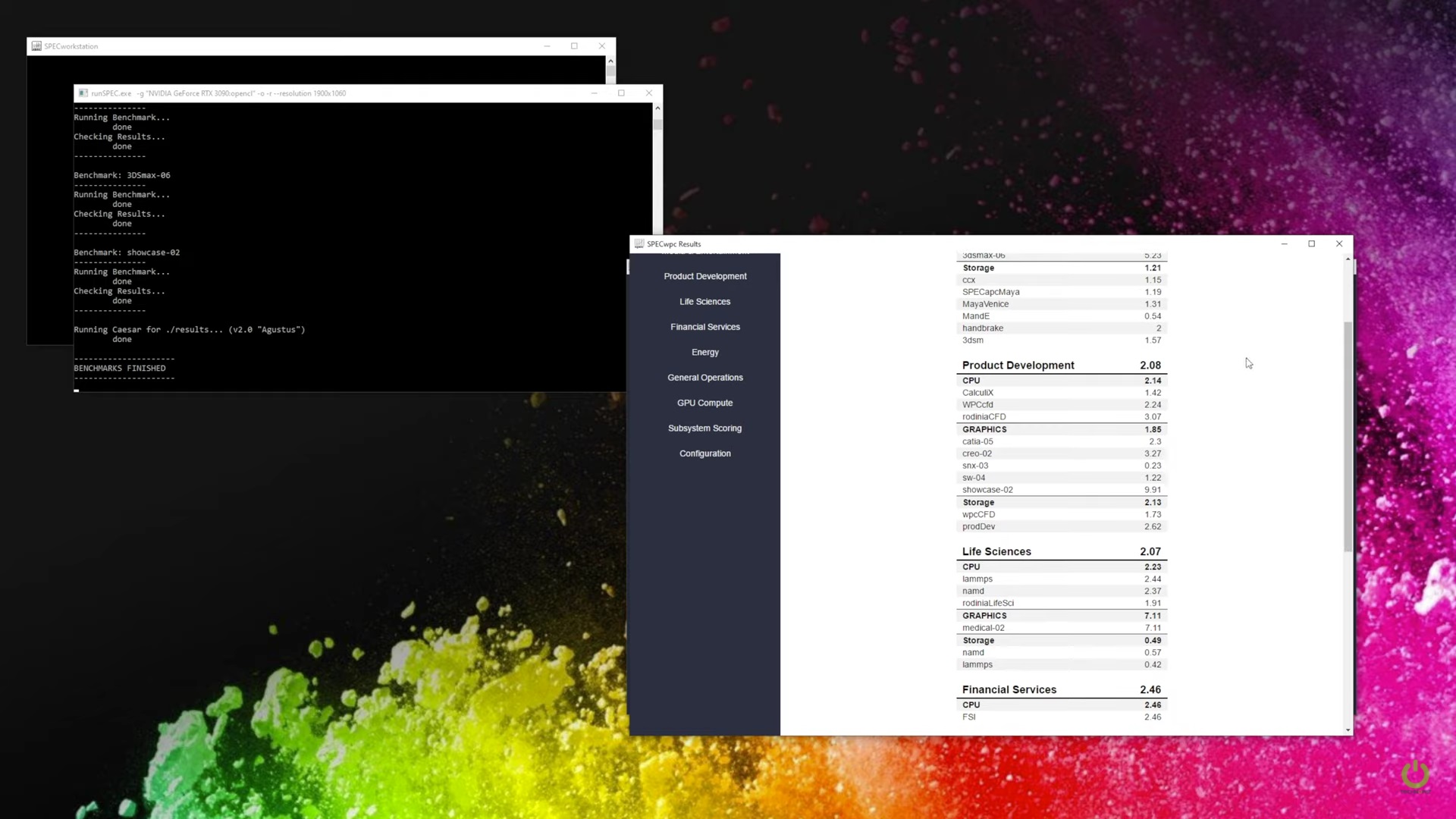Open General Operations results

704,378
